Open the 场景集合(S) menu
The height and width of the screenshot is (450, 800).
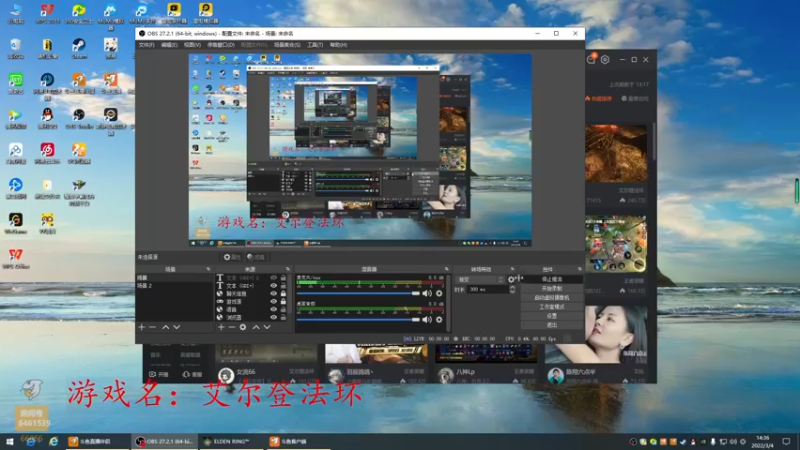coord(287,45)
